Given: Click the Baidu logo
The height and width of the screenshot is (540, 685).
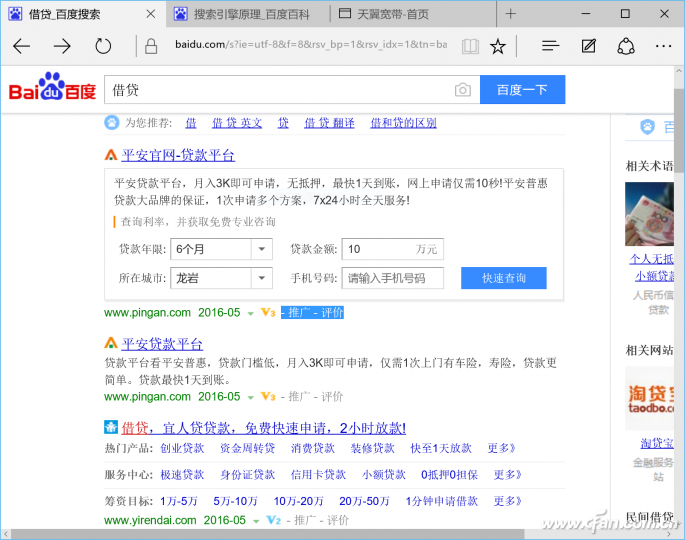Looking at the screenshot, I should click(52, 87).
